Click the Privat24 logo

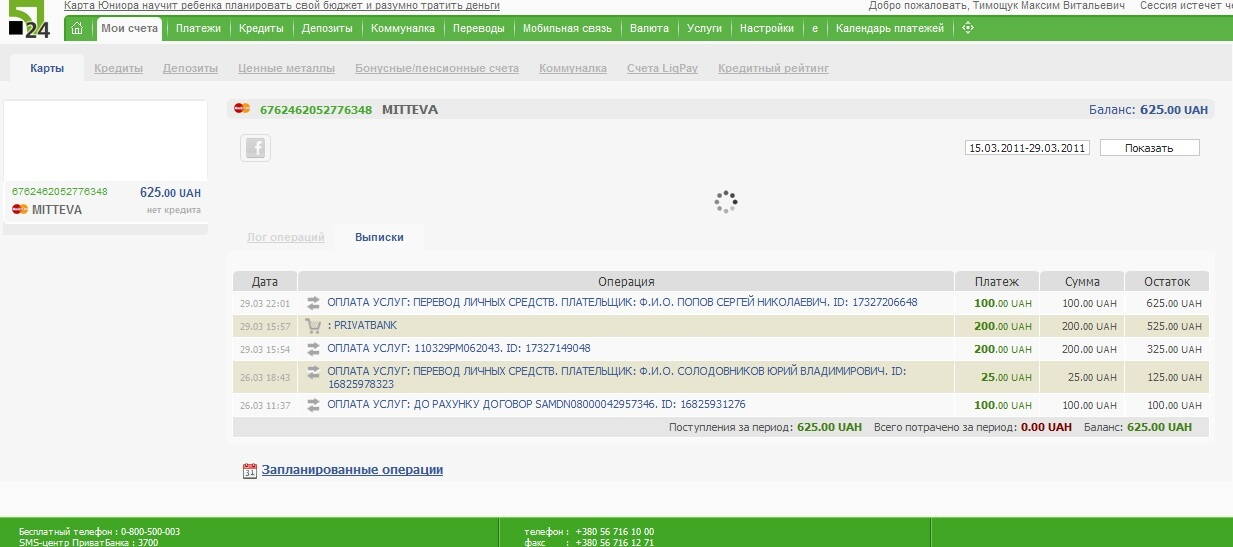coord(29,20)
